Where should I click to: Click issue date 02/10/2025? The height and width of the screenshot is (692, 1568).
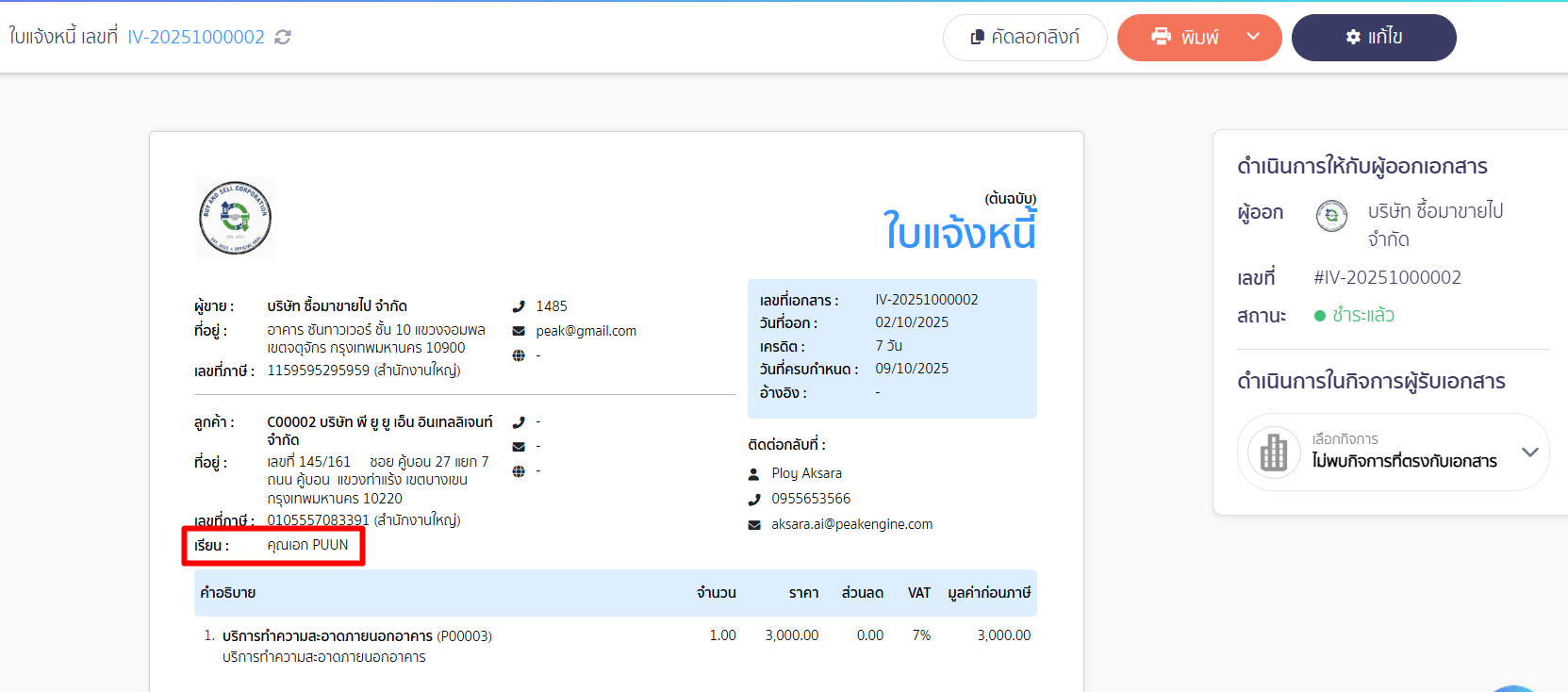[912, 322]
